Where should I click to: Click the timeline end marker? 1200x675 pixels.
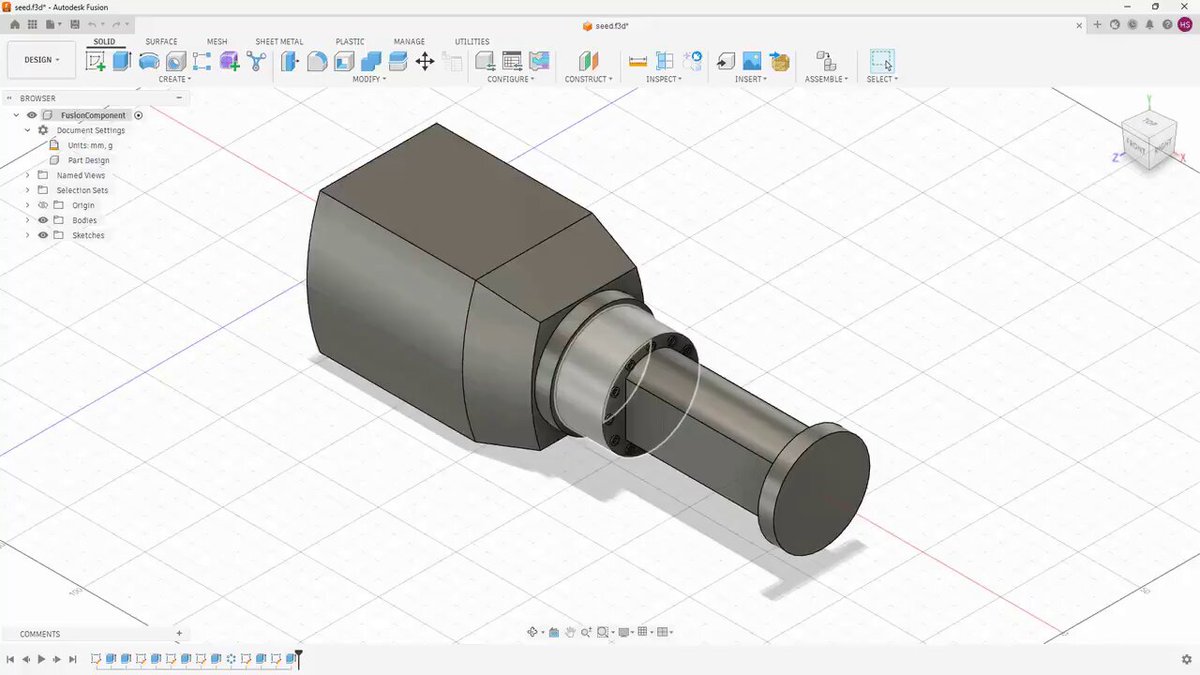pyautogui.click(x=298, y=658)
